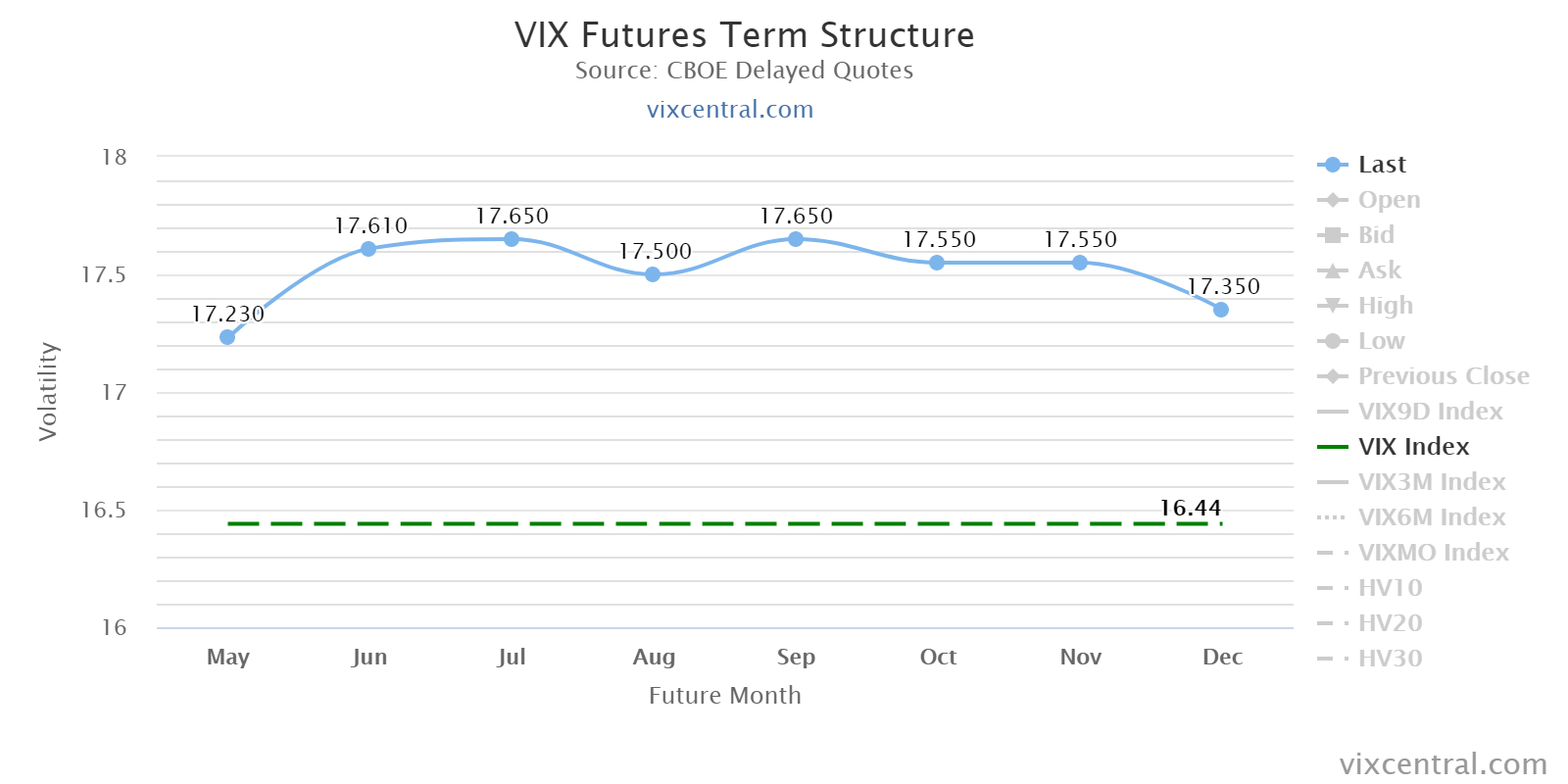Viewport: 1568px width, 784px height.
Task: Click the Dec data point at 17.350
Action: pos(1221,310)
